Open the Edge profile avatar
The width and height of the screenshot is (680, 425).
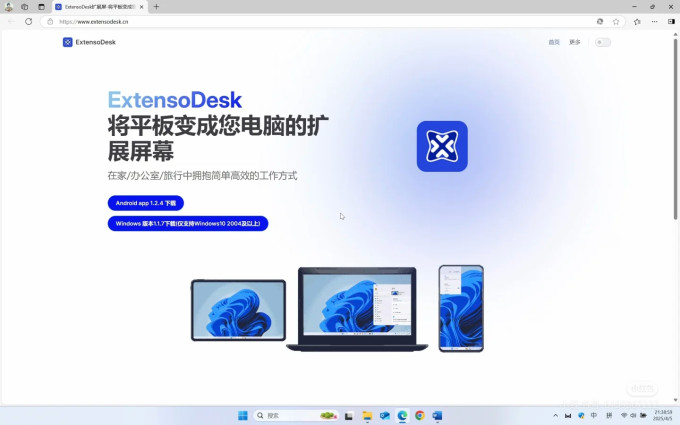pyautogui.click(x=9, y=7)
